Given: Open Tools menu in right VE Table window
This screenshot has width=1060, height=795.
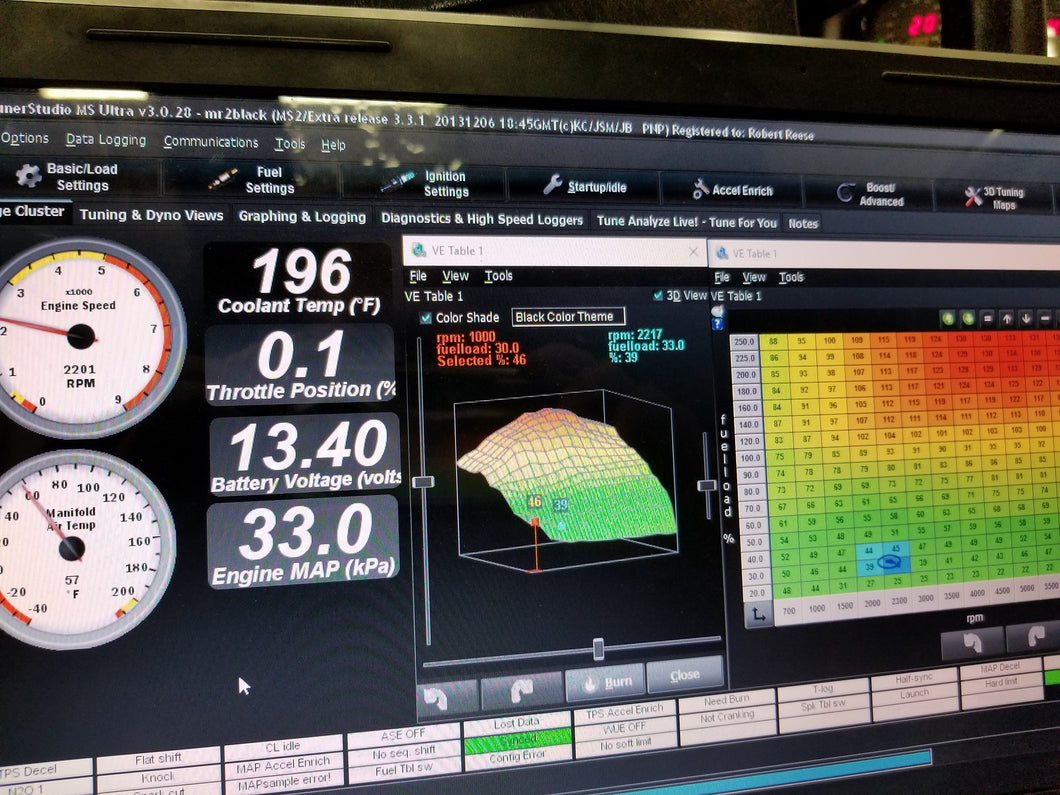Looking at the screenshot, I should [791, 277].
